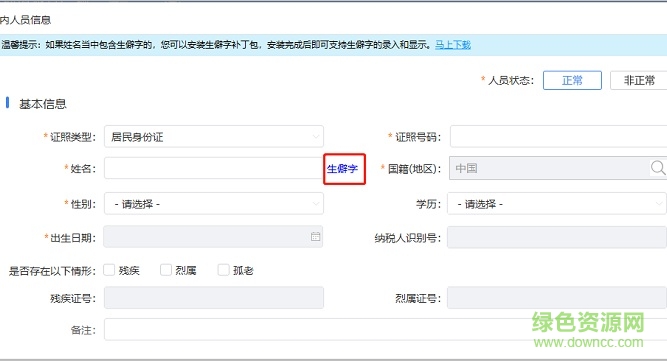Click the 马上下载 download link

pyautogui.click(x=453, y=45)
